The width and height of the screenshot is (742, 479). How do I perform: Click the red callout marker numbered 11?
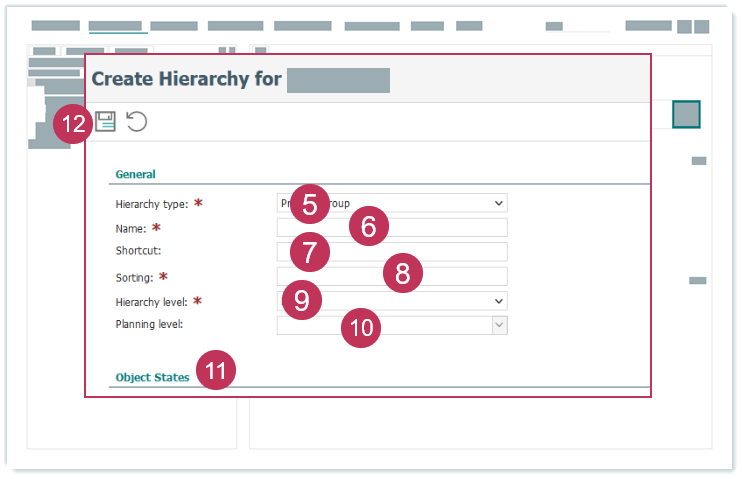coord(216,371)
